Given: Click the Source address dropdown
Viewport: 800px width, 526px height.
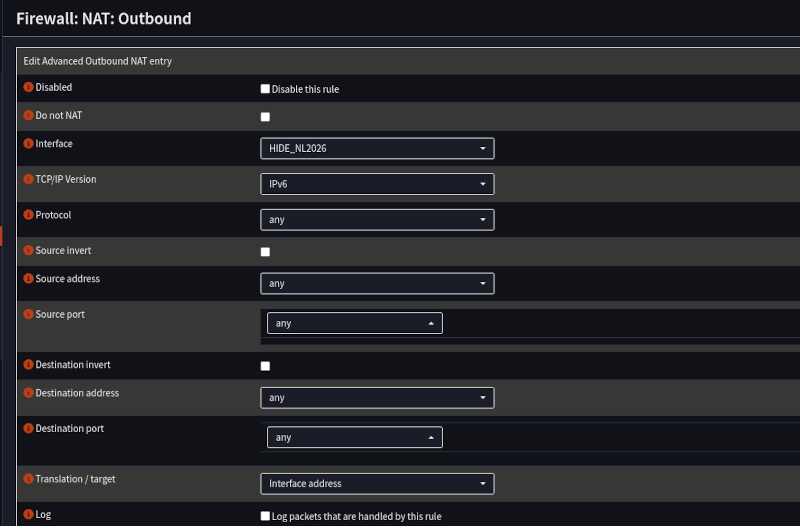Looking at the screenshot, I should [377, 283].
